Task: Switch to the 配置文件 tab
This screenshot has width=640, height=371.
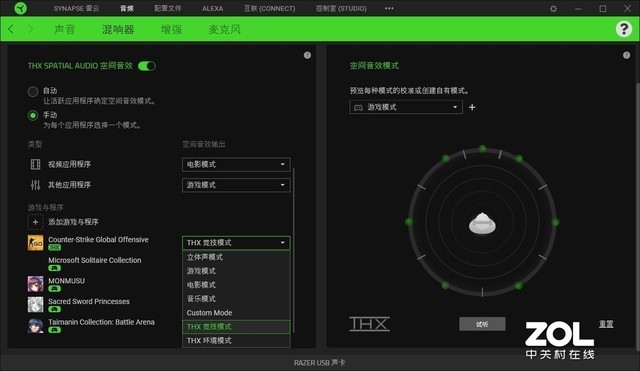Action: 168,8
